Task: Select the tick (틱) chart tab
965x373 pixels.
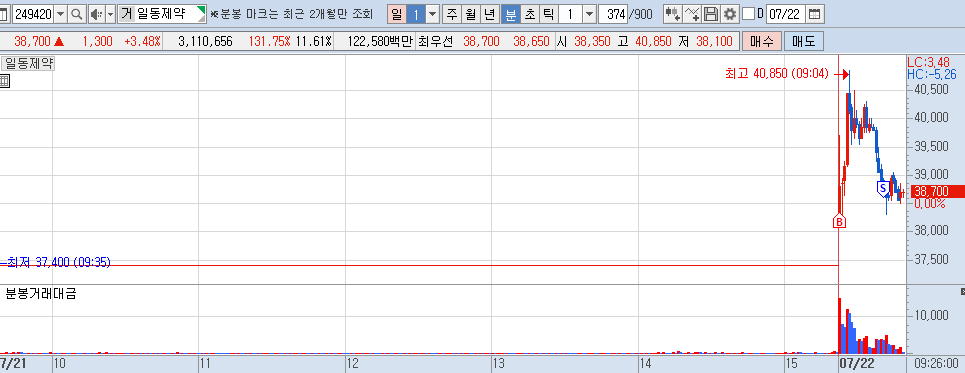Action: coord(548,14)
